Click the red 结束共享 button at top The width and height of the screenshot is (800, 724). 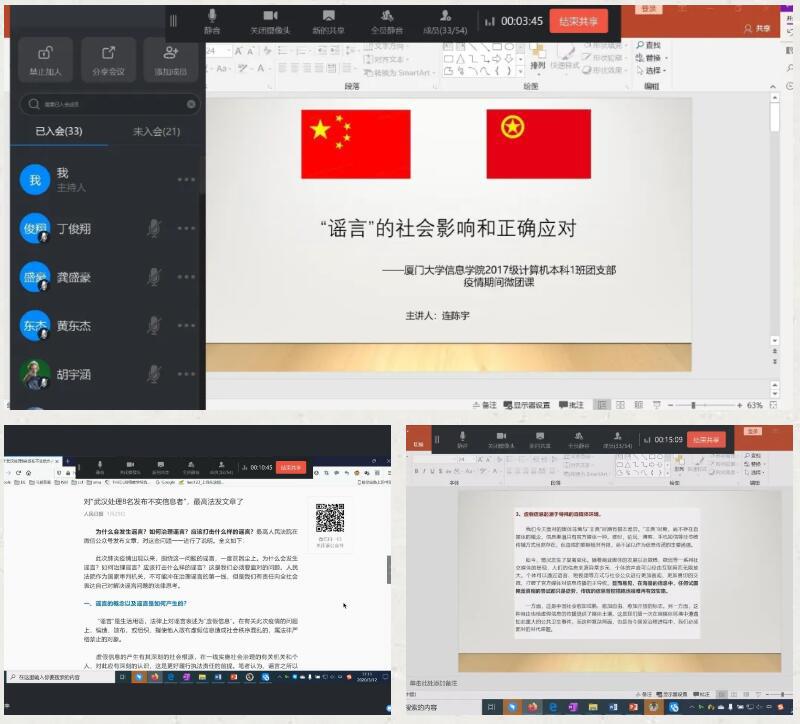578,21
